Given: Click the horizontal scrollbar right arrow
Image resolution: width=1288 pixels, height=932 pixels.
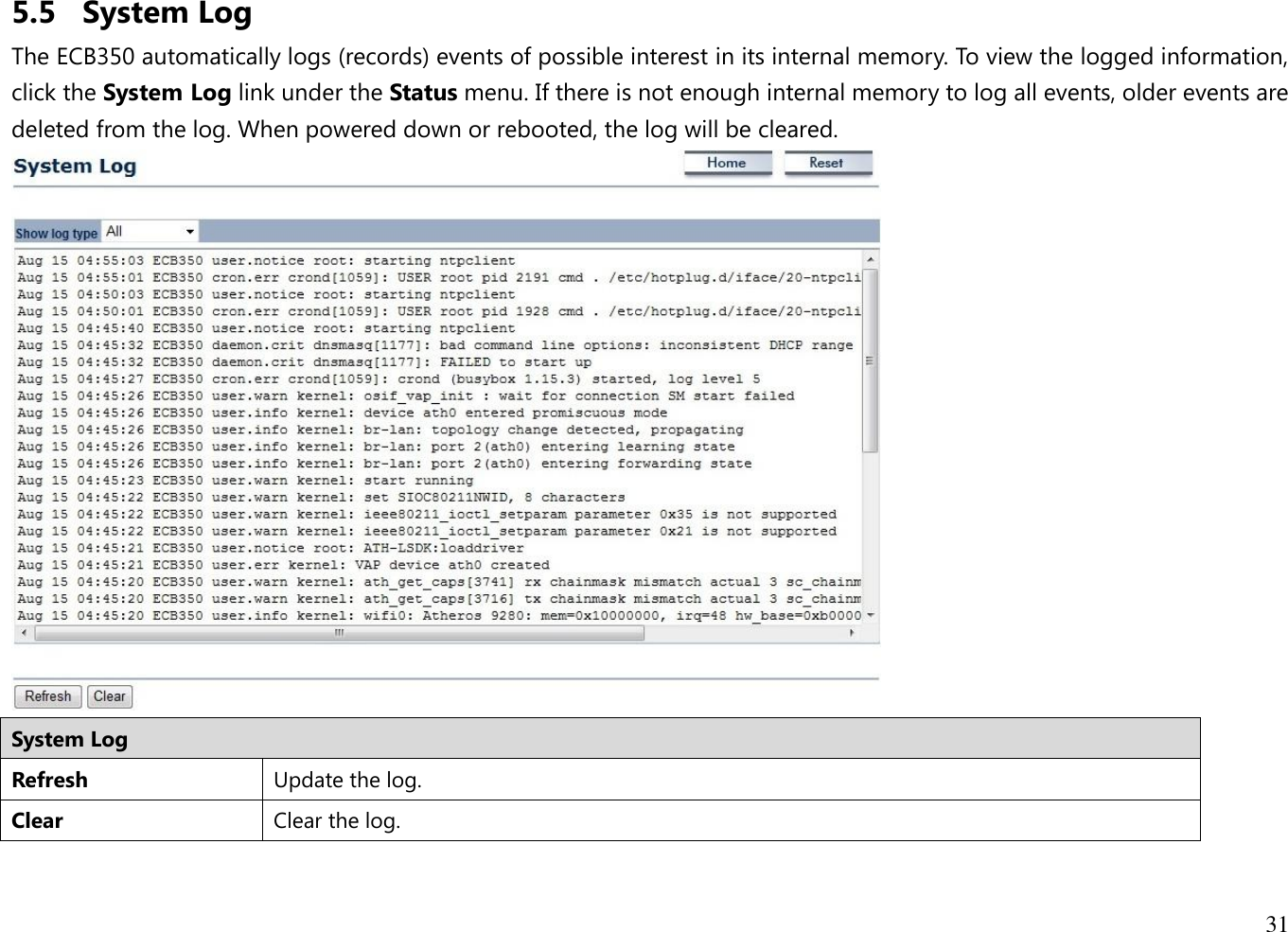Looking at the screenshot, I should (852, 633).
